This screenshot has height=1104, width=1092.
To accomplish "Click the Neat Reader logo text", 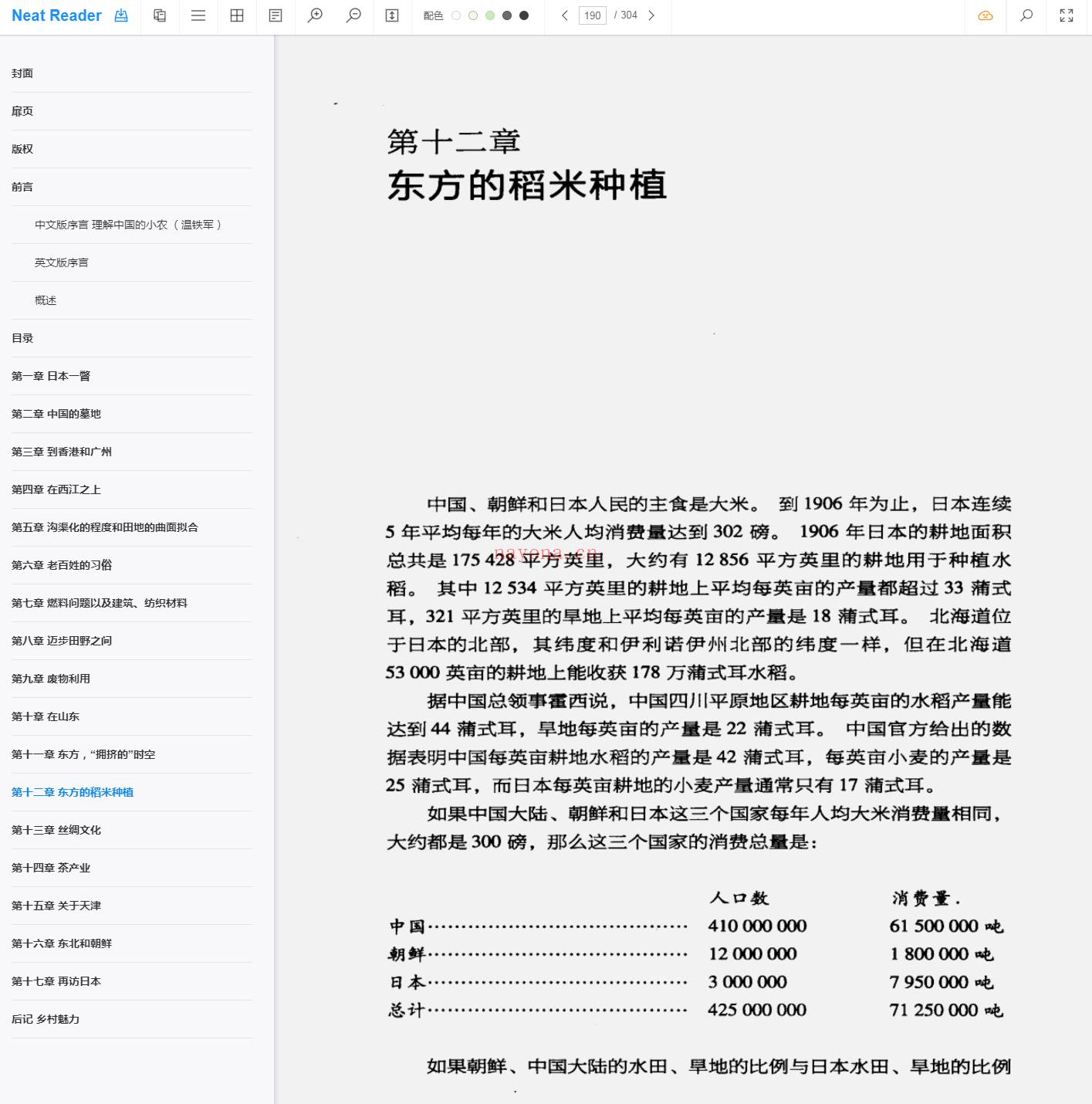I will (x=56, y=15).
